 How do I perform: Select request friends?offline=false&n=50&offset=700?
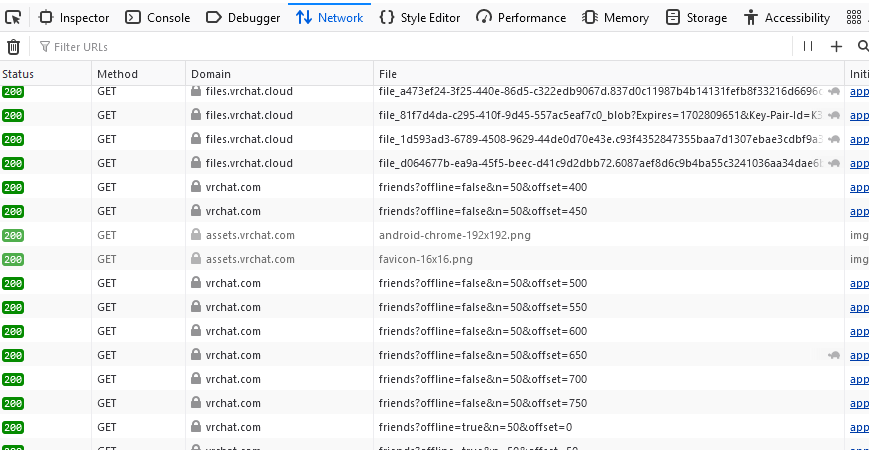(434, 379)
